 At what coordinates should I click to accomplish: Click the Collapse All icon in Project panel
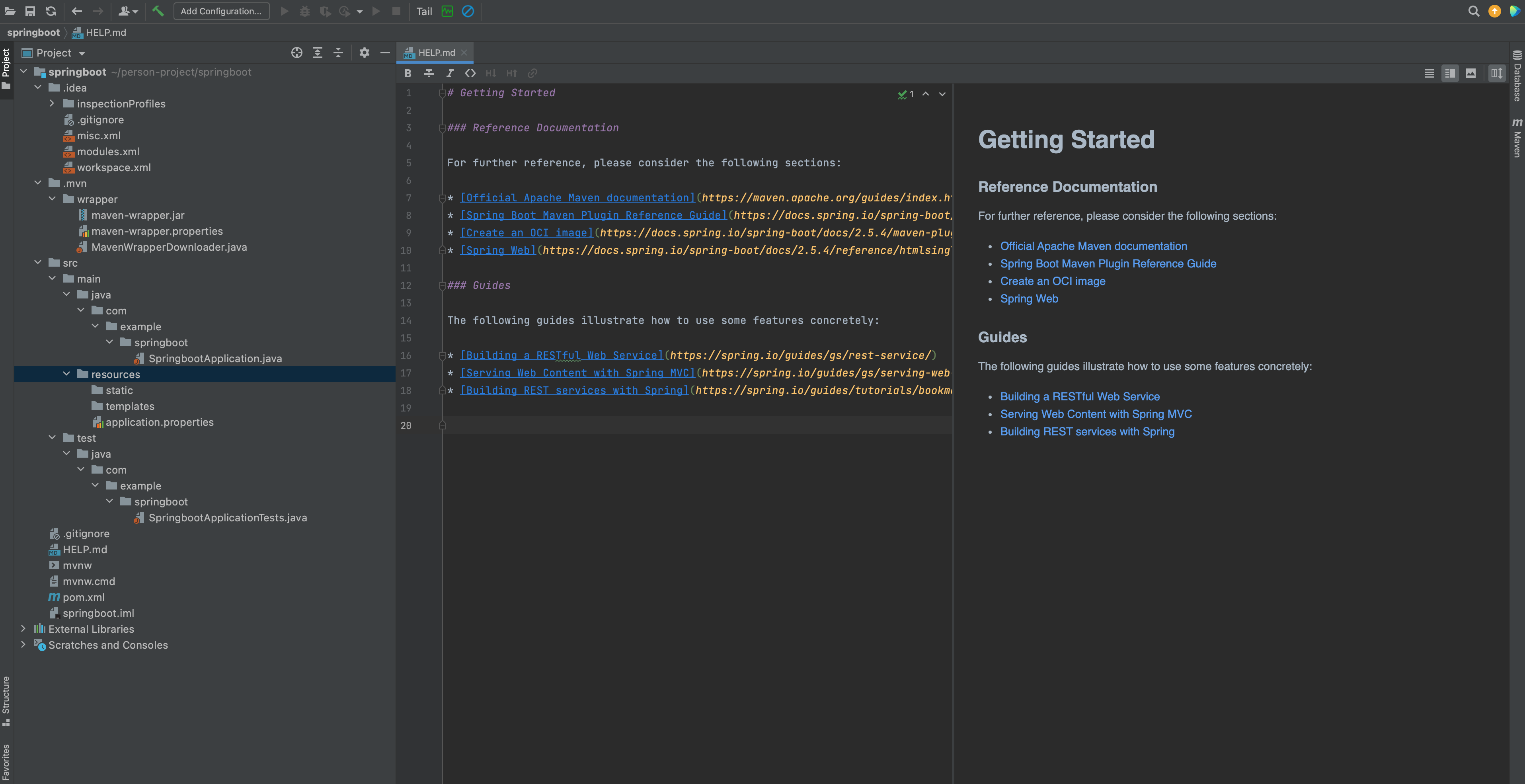338,53
